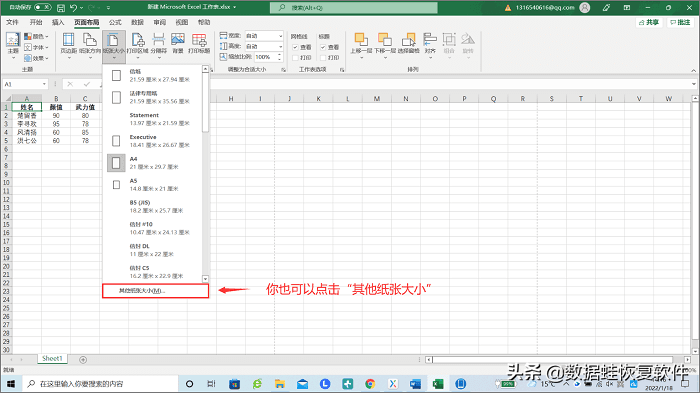700x393 pixels.
Task: Open the Width (宽度) dropdown
Action: [264, 36]
